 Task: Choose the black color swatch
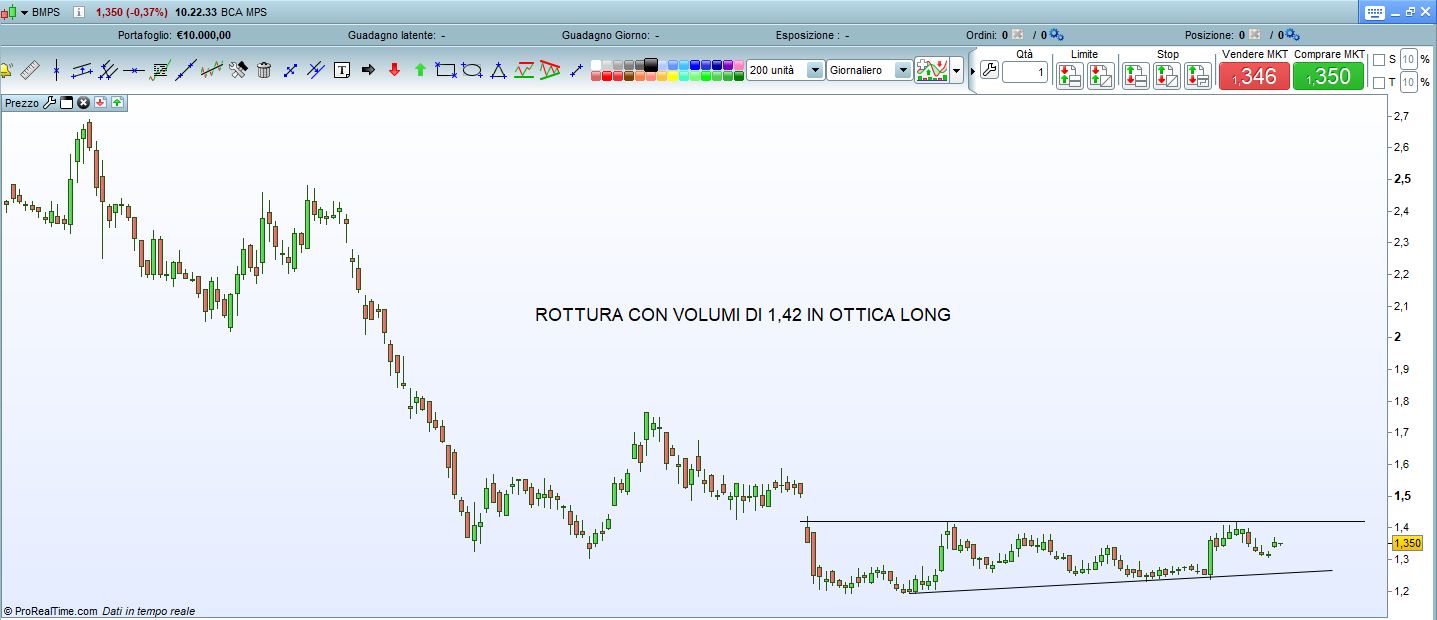tap(651, 64)
